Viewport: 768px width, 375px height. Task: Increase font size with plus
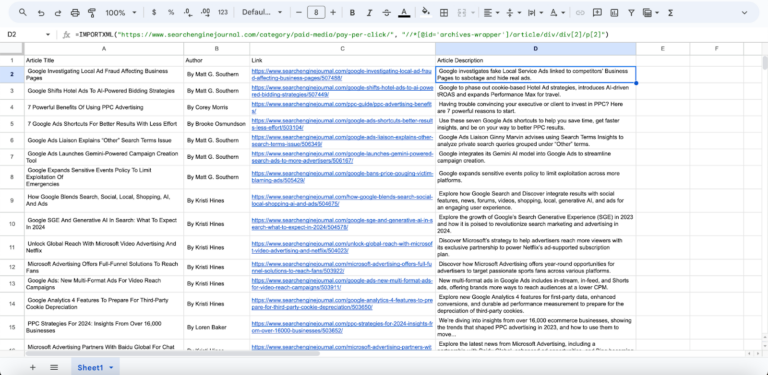click(x=333, y=13)
